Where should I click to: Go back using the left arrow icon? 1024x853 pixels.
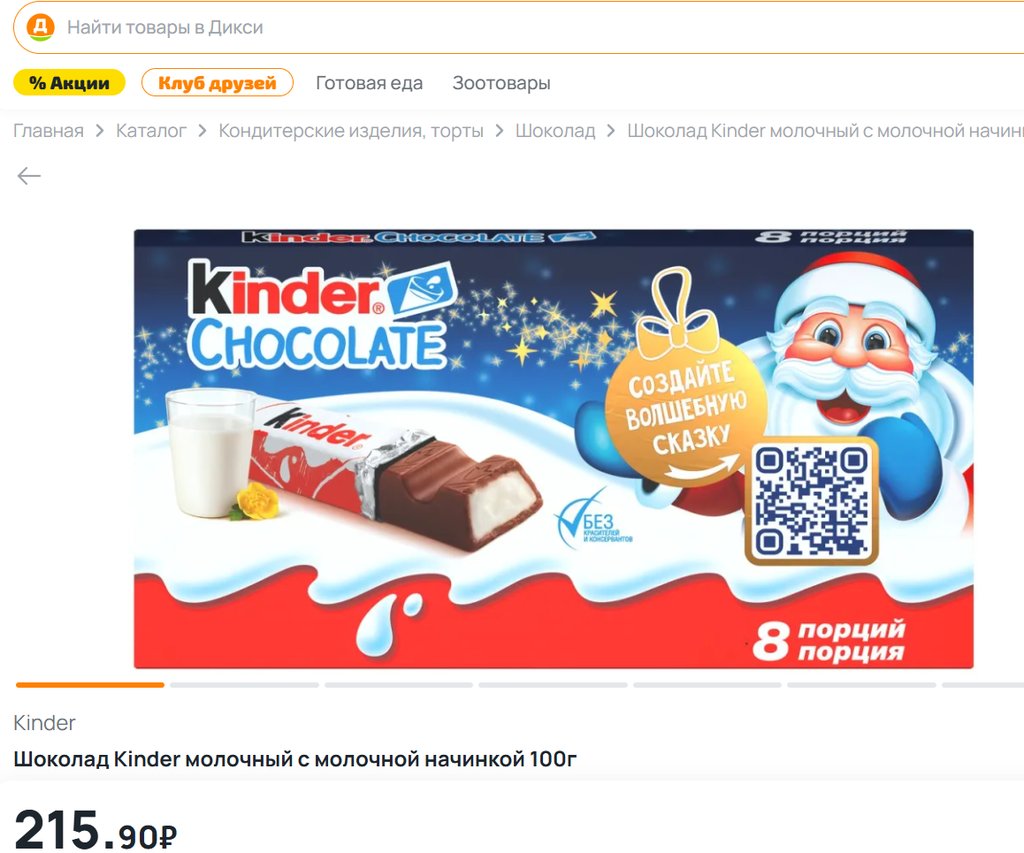click(x=29, y=176)
